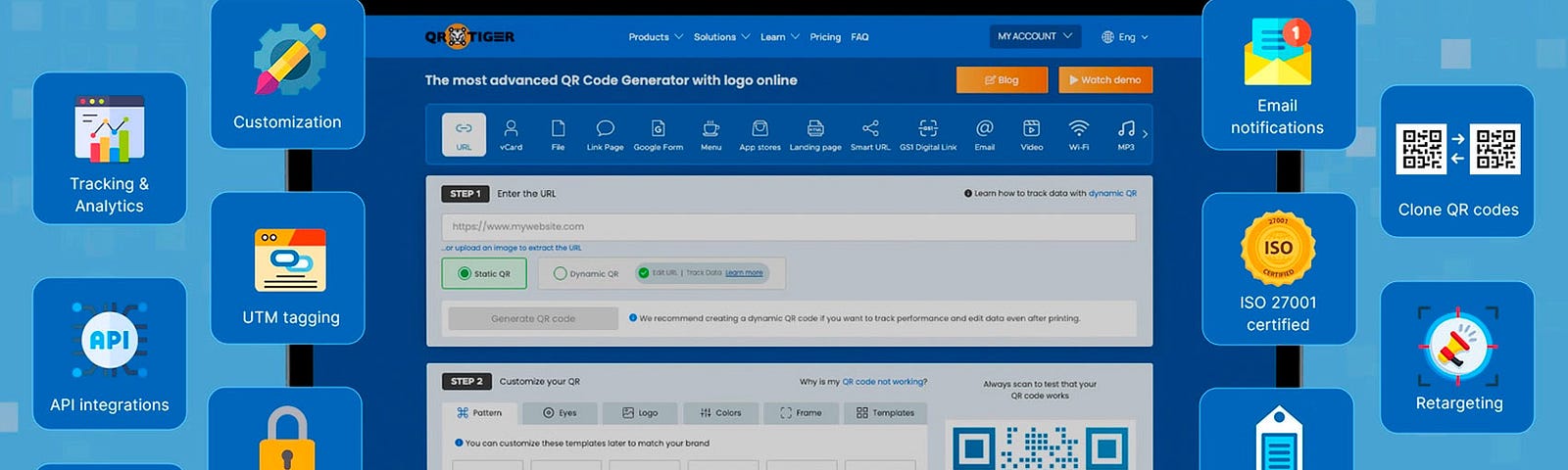Click the Tracking & Analytics tile
1568x470 pixels.
pyautogui.click(x=110, y=148)
